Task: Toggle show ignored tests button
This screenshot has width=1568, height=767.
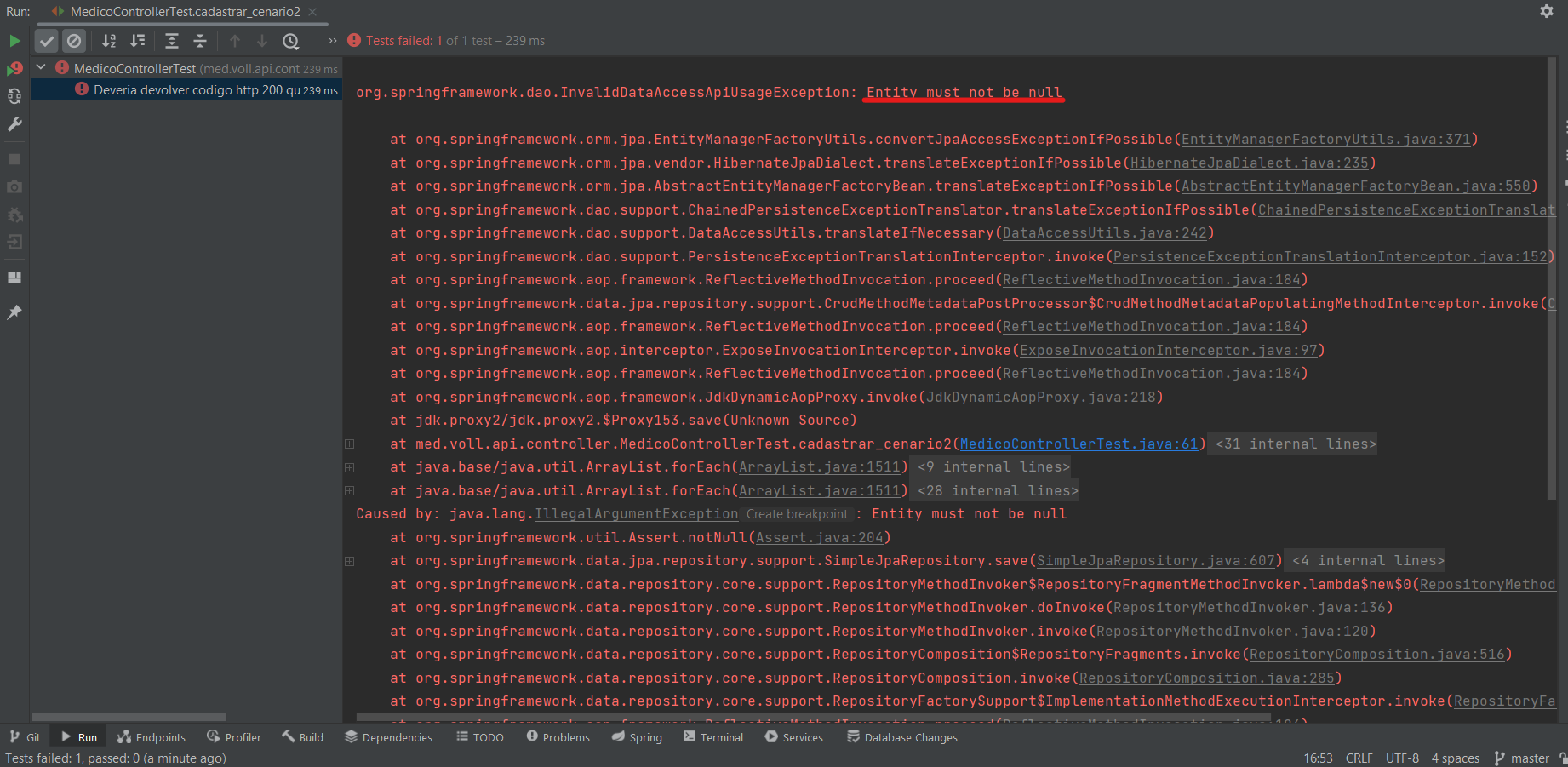Action: (74, 41)
